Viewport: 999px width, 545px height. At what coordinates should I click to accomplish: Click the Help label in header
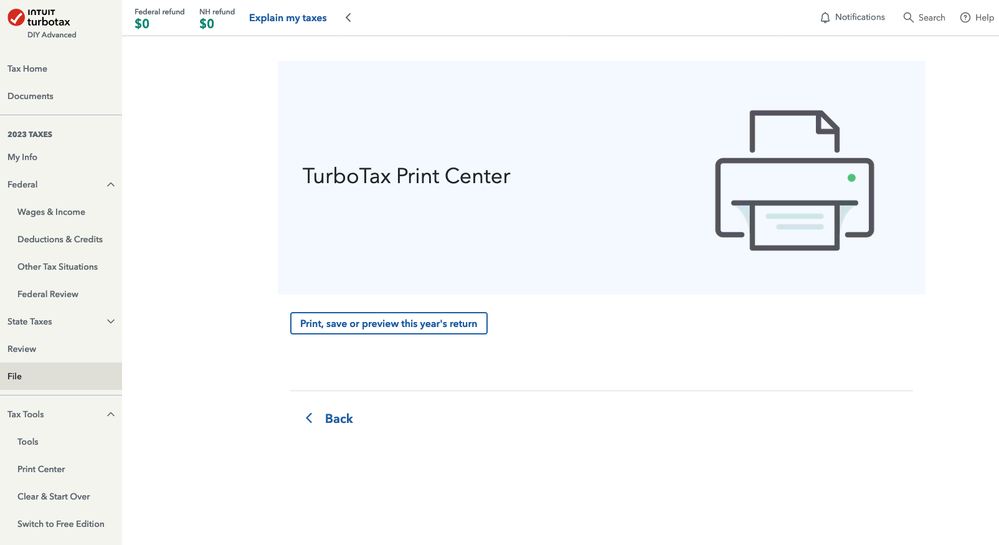coord(984,18)
